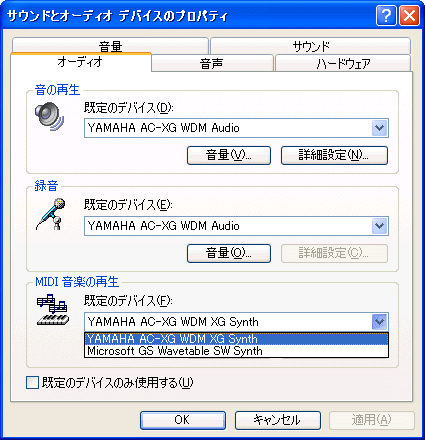Close the dialog with the red X

[x=409, y=16]
